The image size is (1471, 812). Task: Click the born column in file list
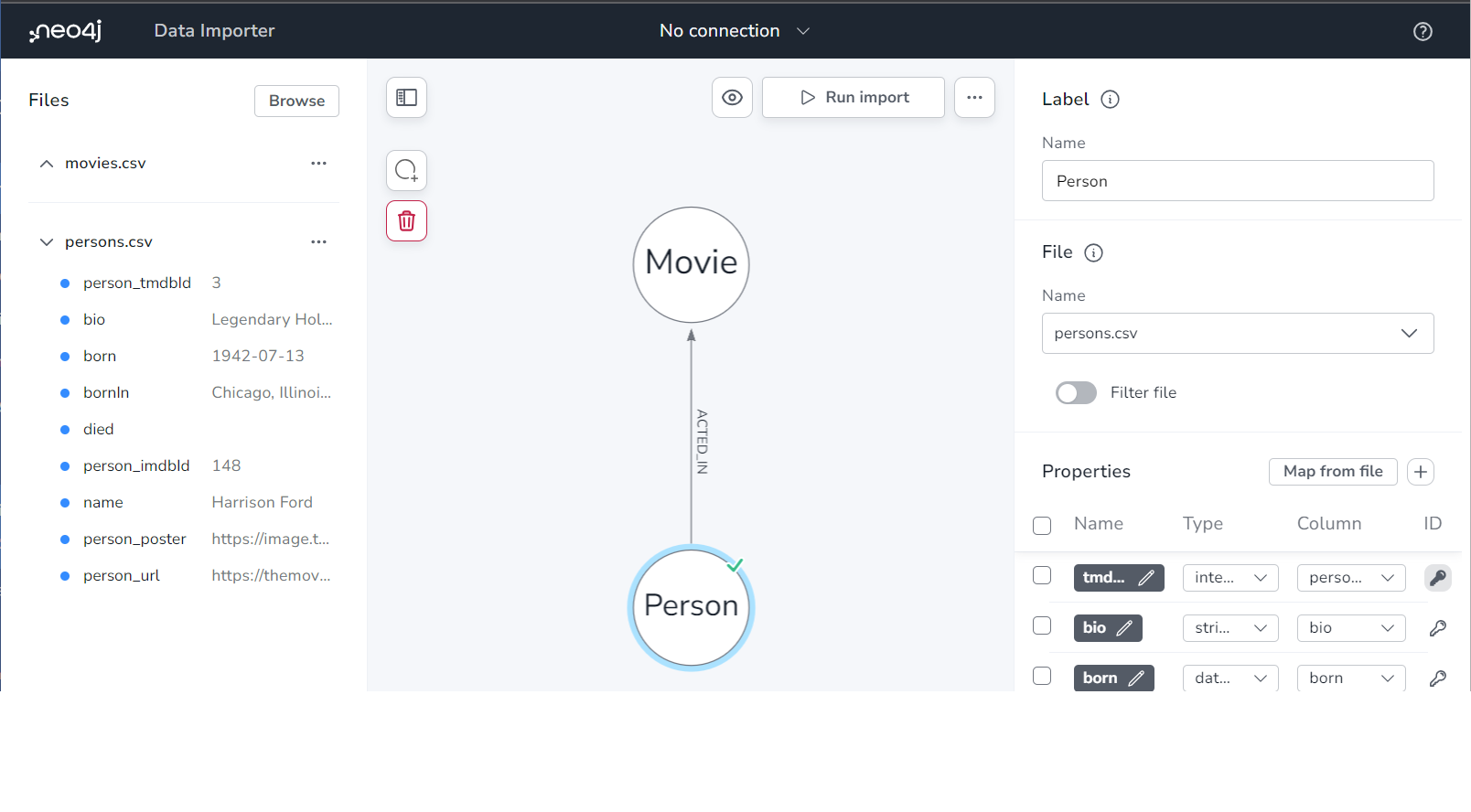[100, 356]
